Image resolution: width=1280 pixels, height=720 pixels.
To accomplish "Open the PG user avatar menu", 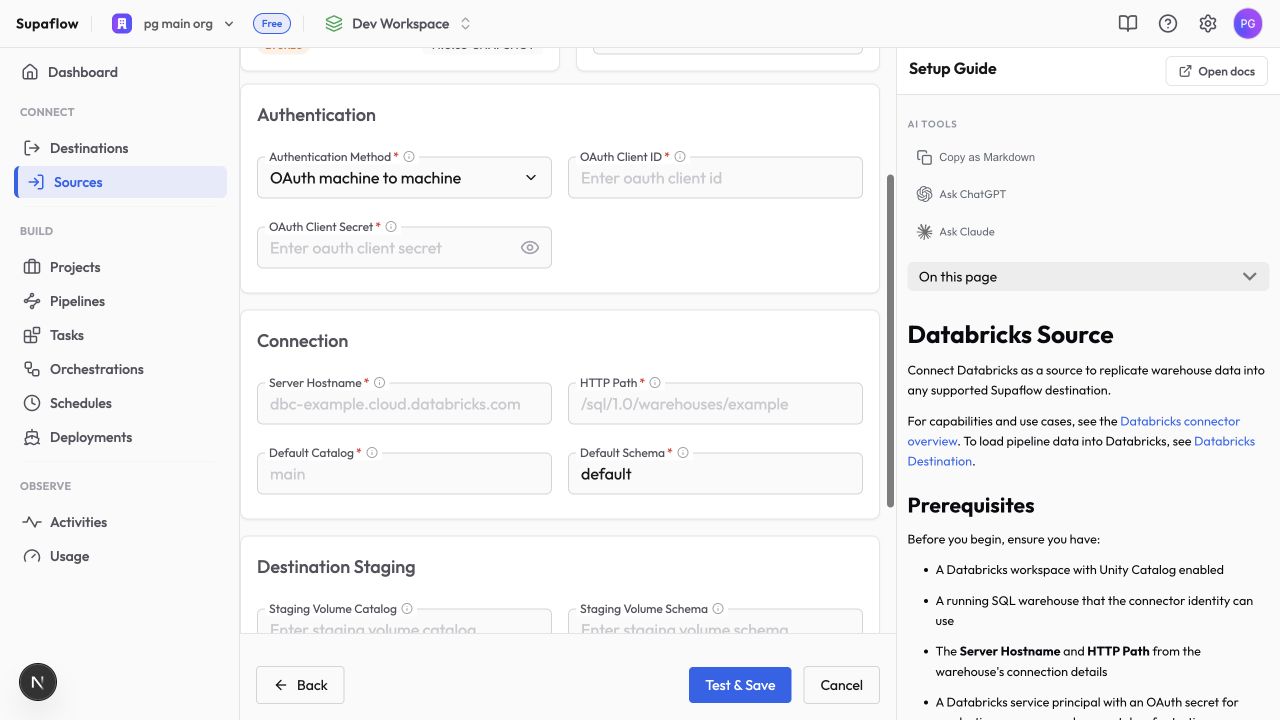I will 1248,23.
